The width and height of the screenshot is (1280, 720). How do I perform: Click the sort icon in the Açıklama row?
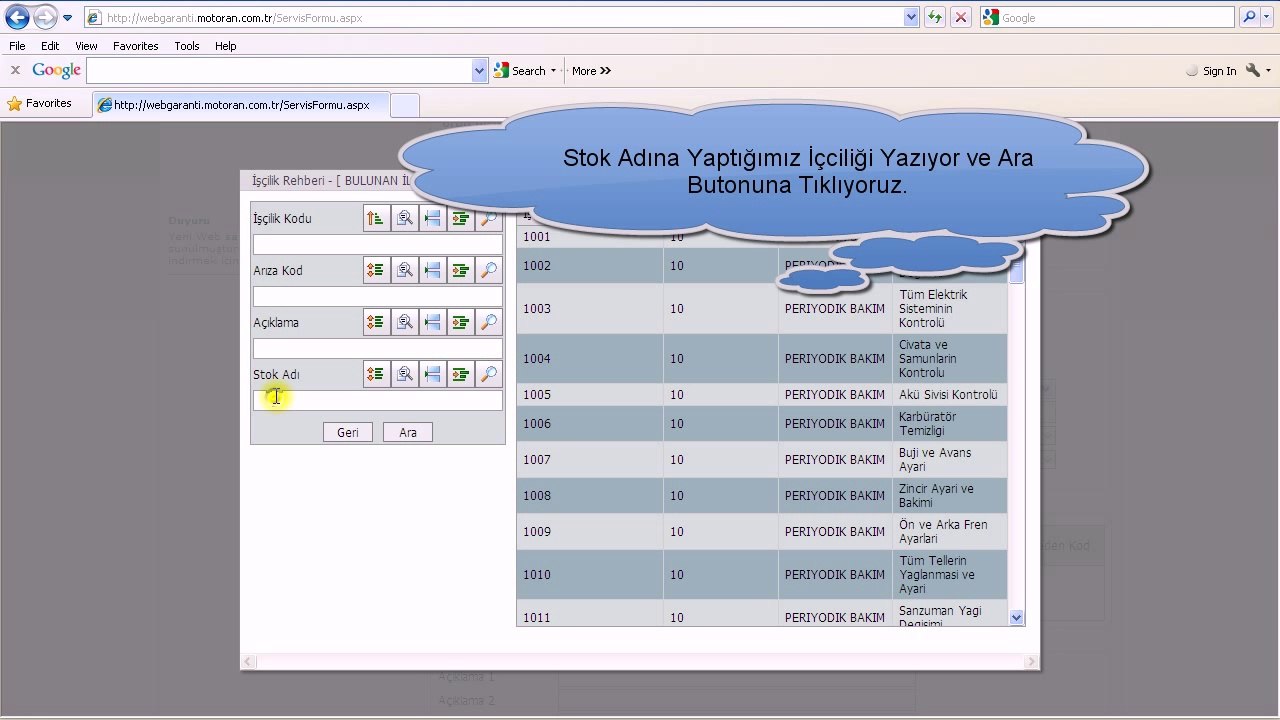(376, 322)
